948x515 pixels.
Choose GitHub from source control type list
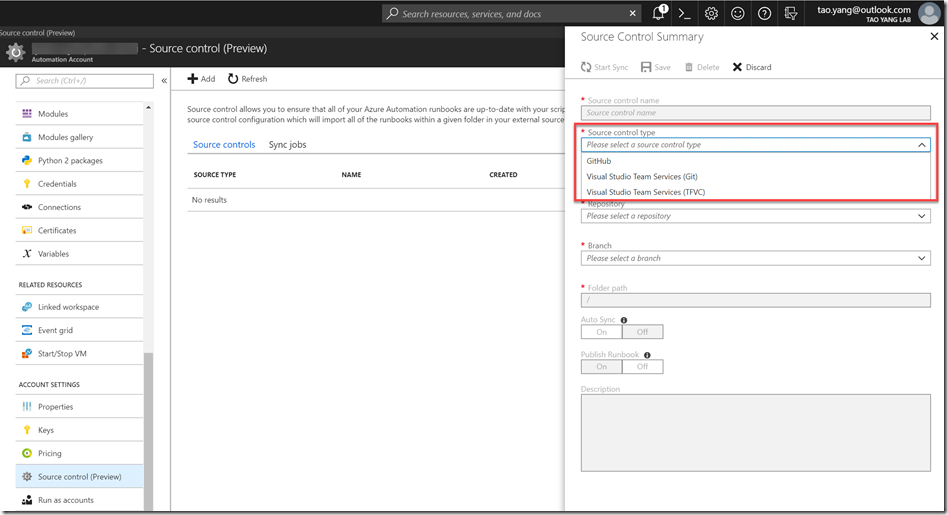pos(755,161)
